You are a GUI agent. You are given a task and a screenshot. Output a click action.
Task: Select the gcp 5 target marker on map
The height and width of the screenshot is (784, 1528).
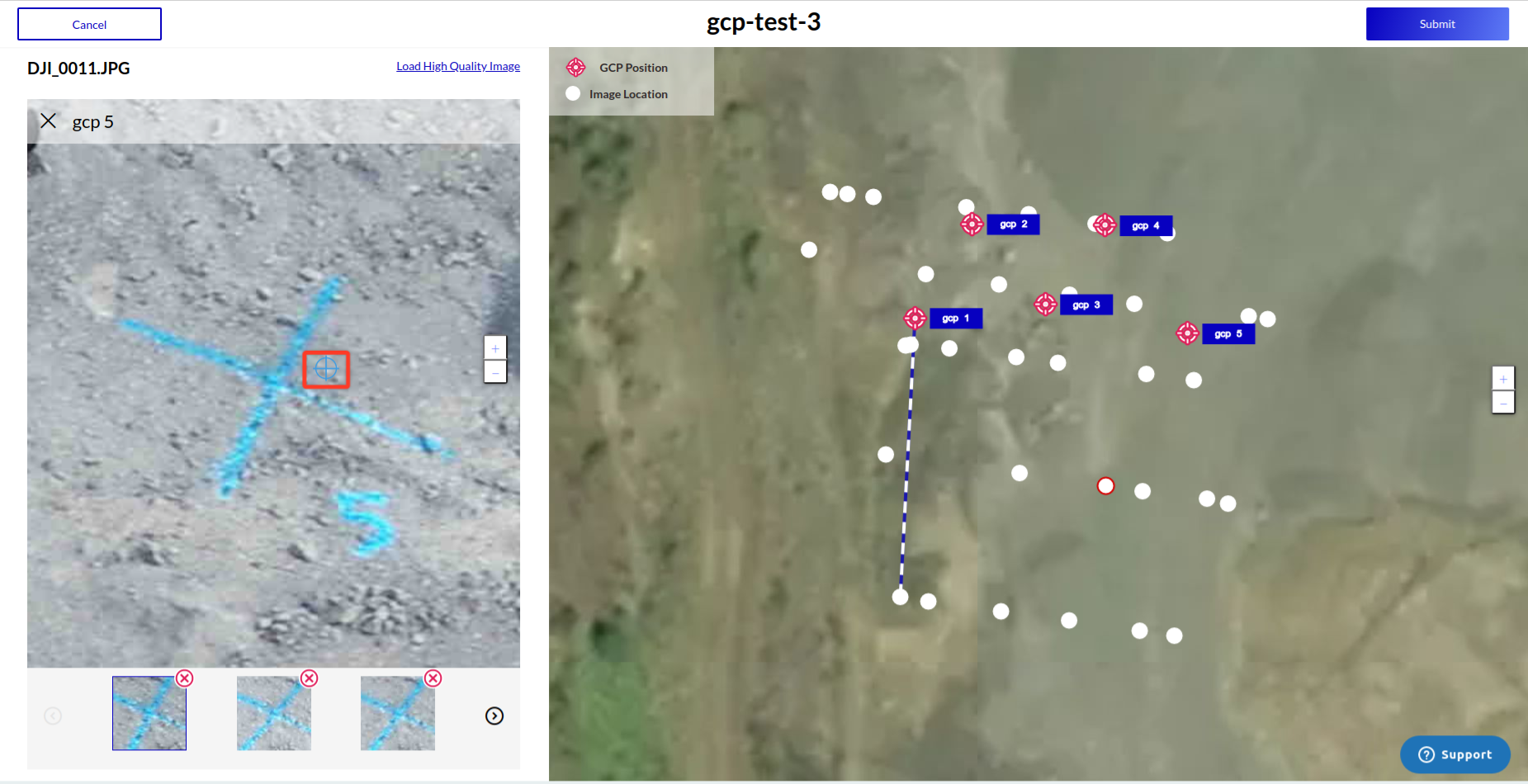click(1187, 333)
